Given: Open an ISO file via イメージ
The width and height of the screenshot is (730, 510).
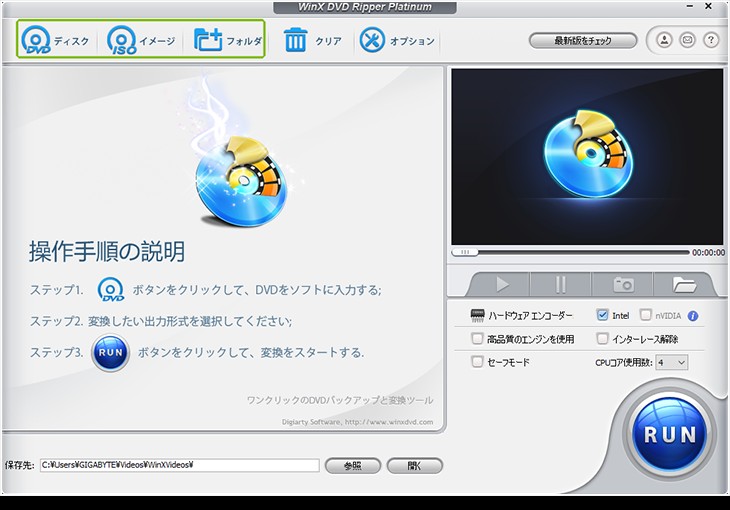Looking at the screenshot, I should (x=141, y=40).
